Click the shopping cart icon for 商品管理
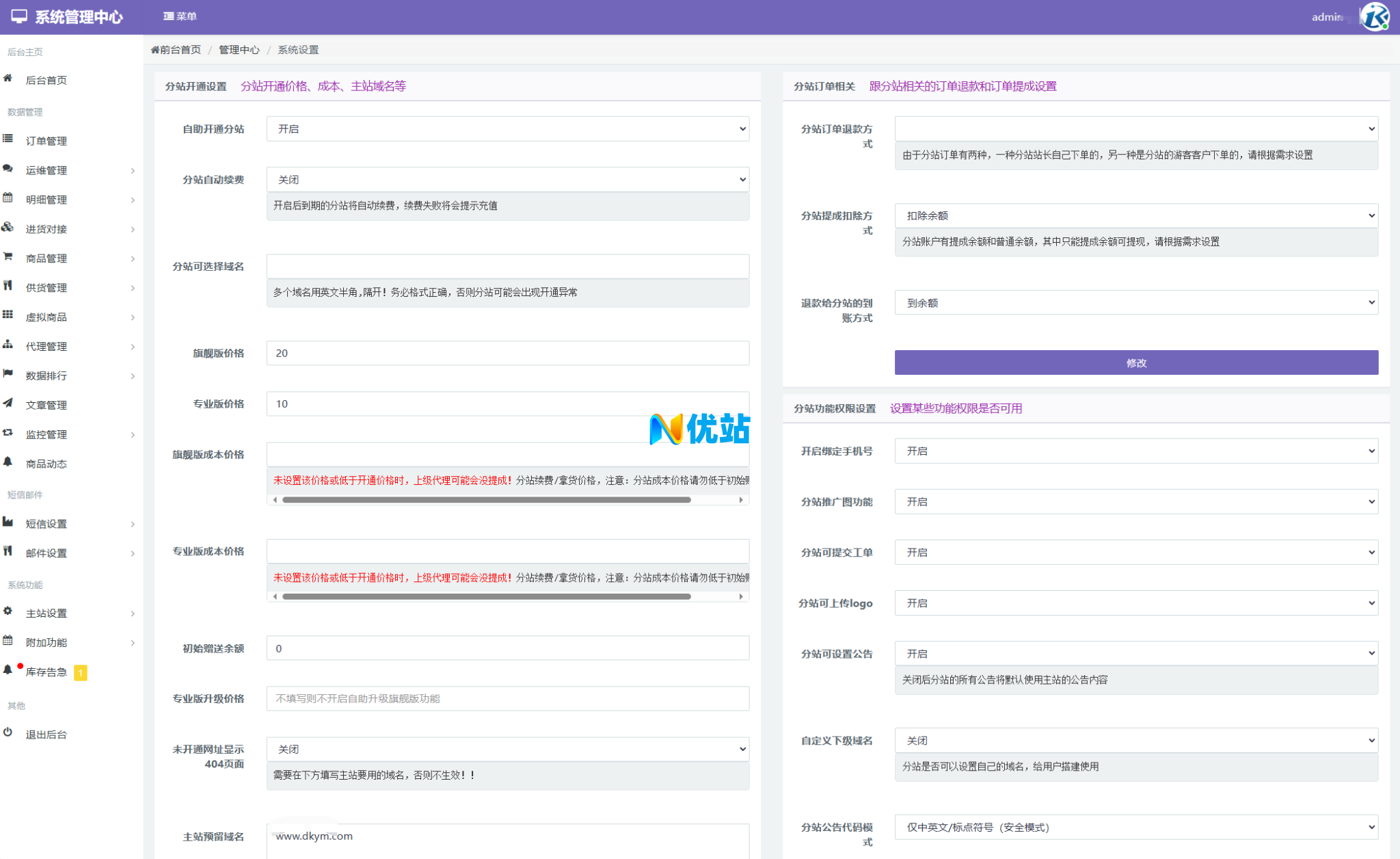The width and height of the screenshot is (1400, 859). point(8,256)
